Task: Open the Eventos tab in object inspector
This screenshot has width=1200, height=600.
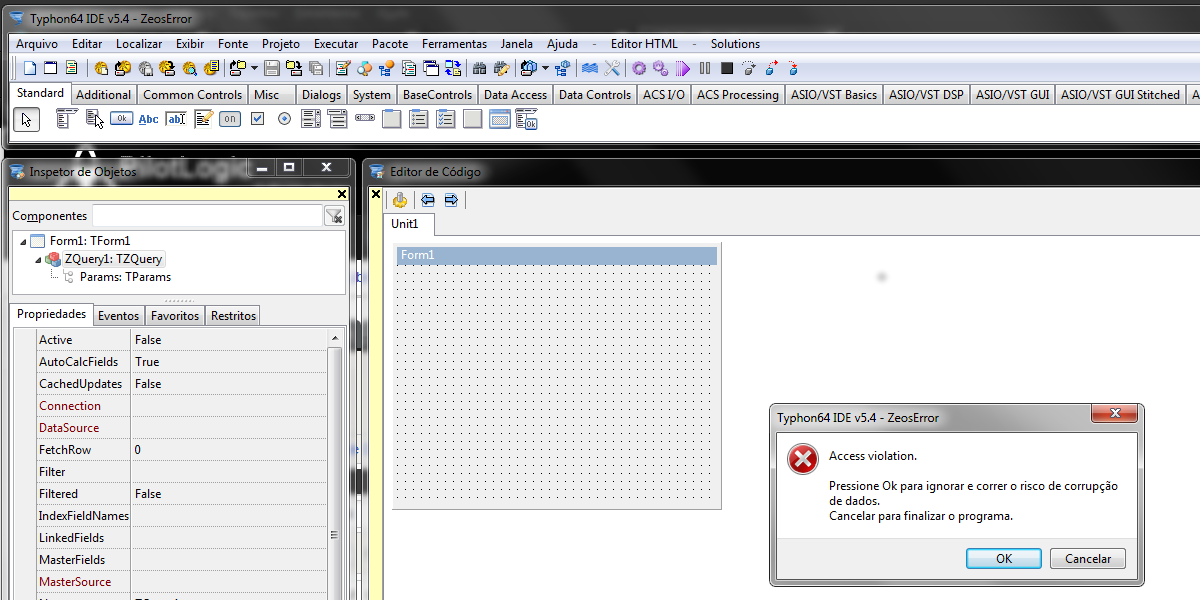Action: click(x=118, y=316)
